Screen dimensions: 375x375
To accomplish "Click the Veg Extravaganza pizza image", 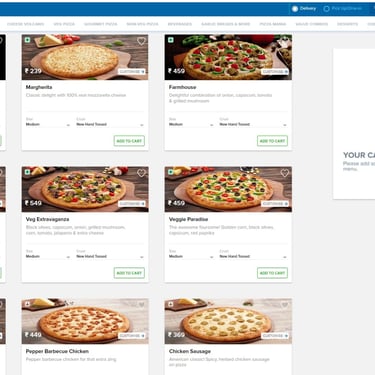I will [85, 189].
